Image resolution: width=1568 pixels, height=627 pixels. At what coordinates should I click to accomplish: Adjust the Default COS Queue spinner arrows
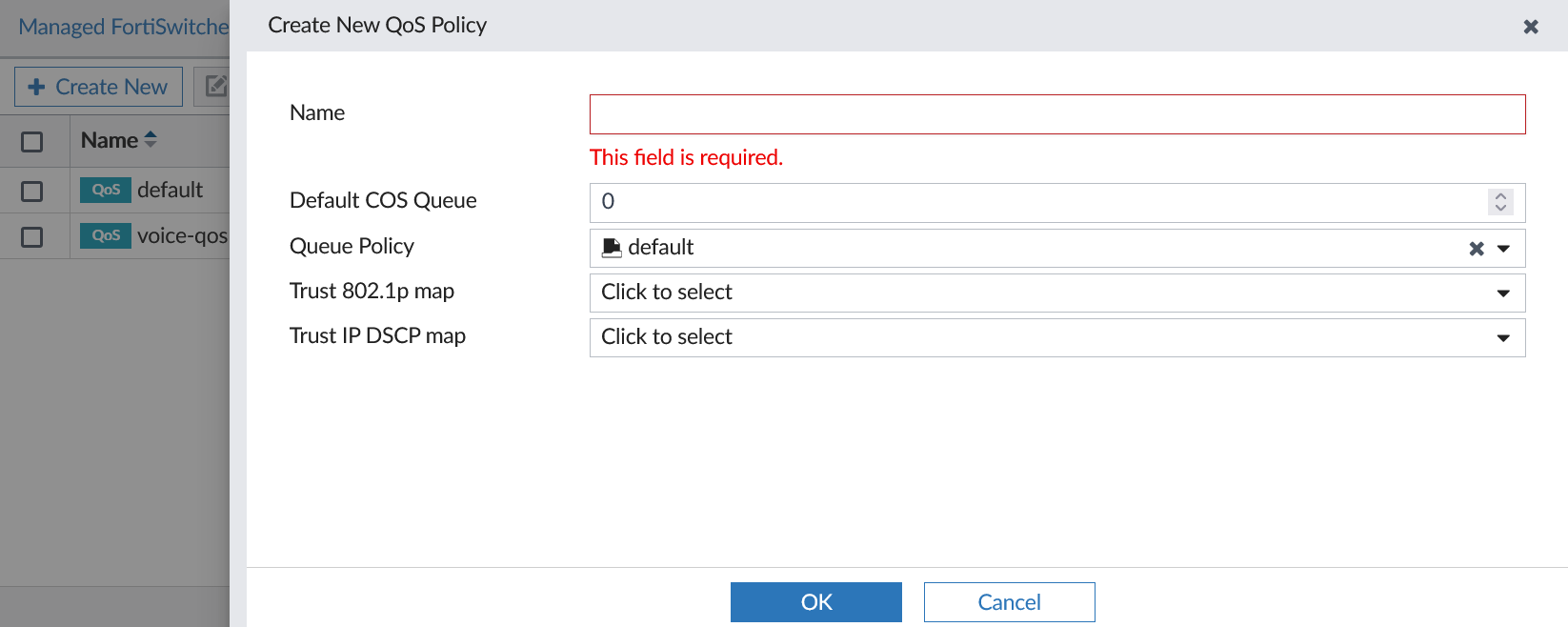[x=1500, y=201]
